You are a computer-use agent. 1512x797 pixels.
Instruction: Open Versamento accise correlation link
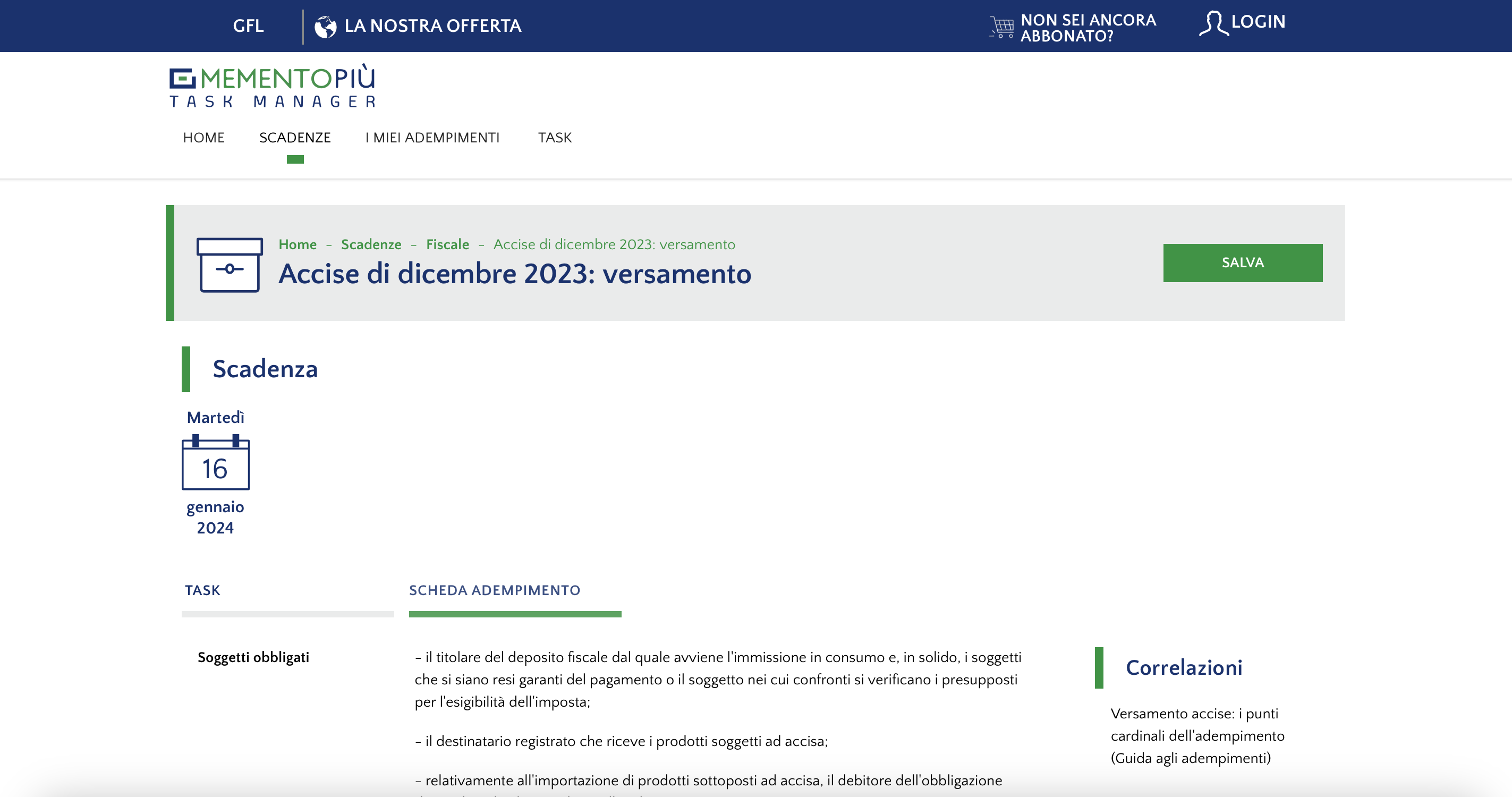pyautogui.click(x=1197, y=735)
